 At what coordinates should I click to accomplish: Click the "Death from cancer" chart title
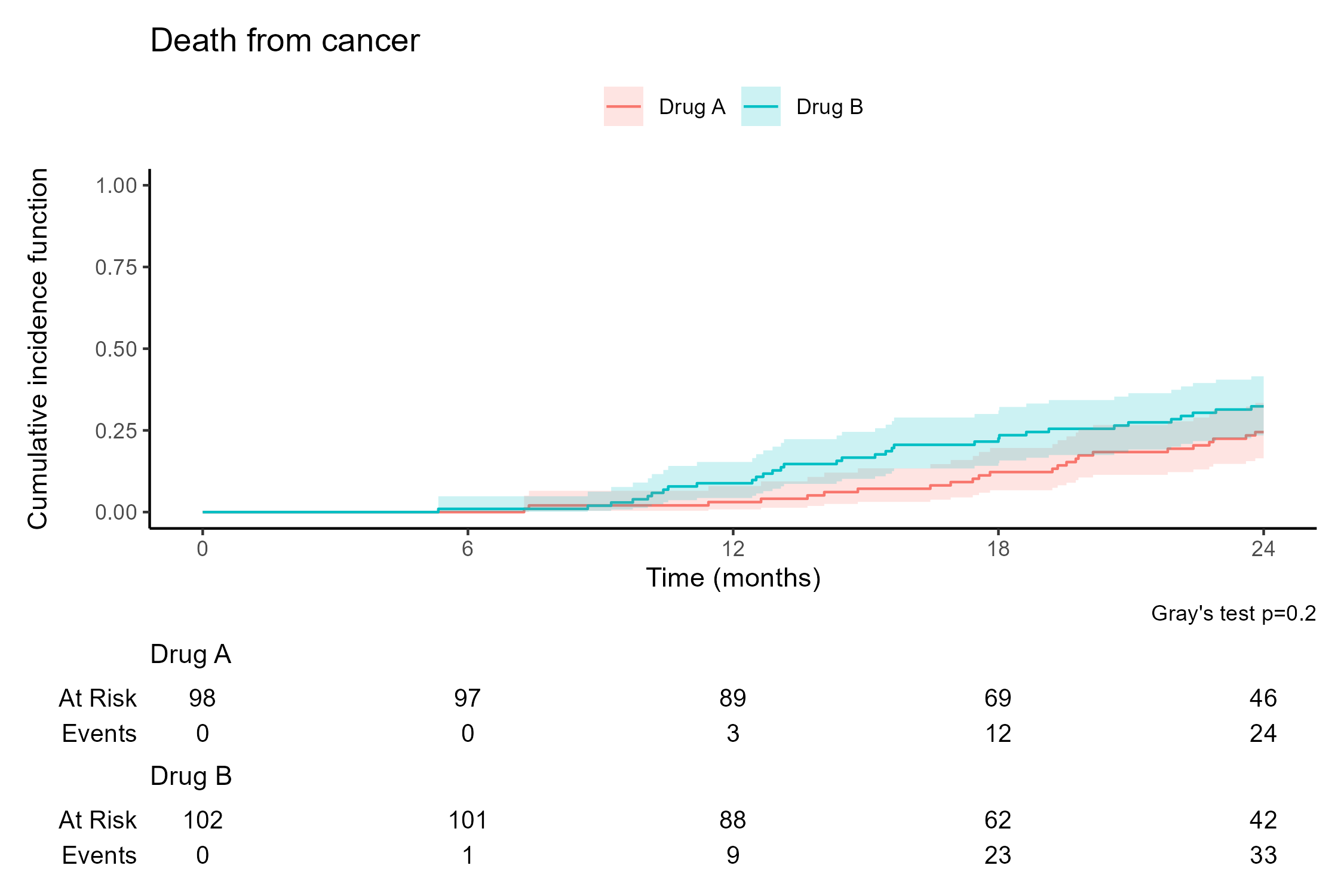pyautogui.click(x=285, y=41)
